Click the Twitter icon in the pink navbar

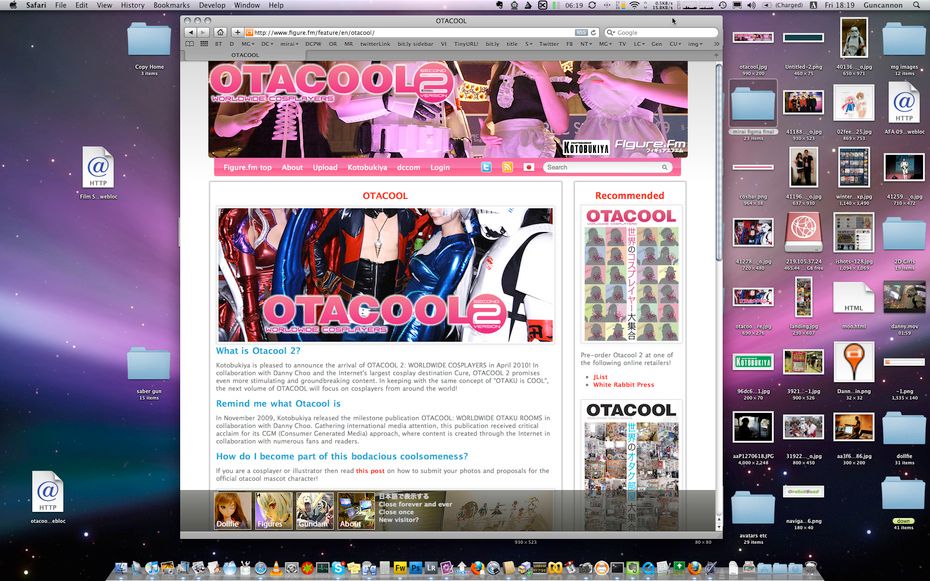pyautogui.click(x=487, y=167)
